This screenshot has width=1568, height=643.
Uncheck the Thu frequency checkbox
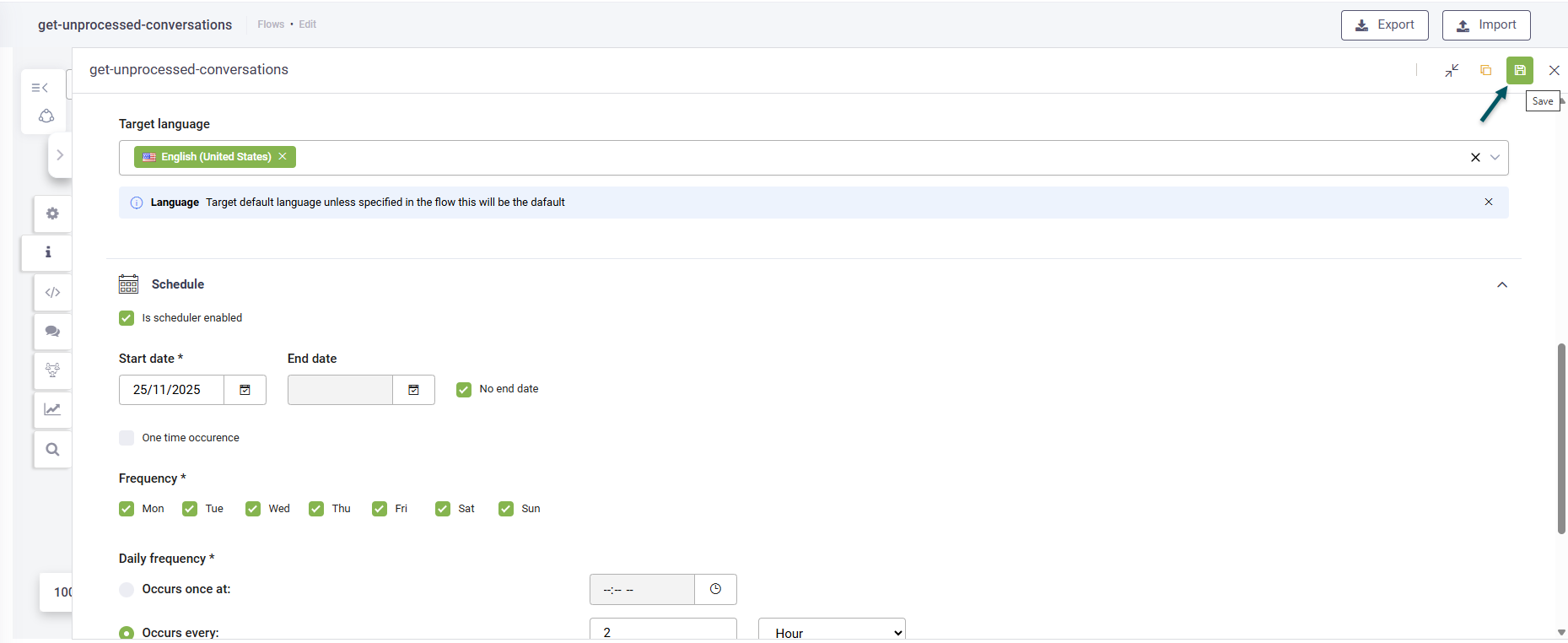click(x=316, y=509)
